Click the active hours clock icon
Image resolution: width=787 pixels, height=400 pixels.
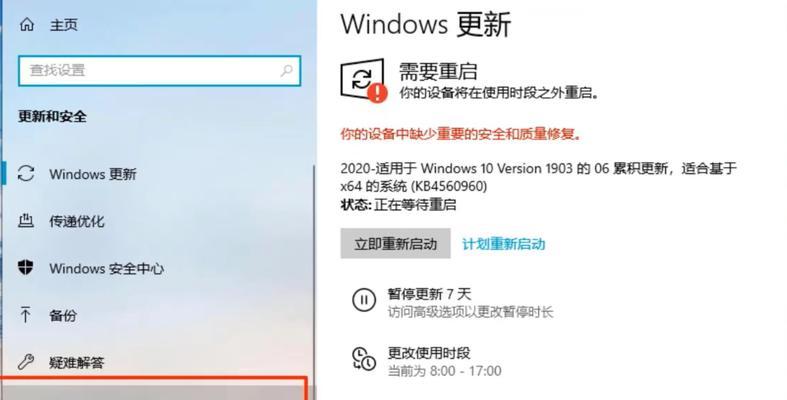[x=364, y=359]
